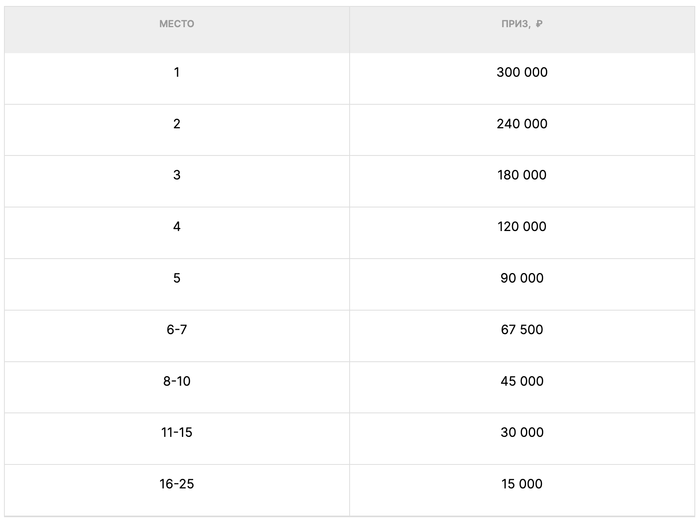The height and width of the screenshot is (522, 700).
Task: Click the 120 000 prize value
Action: click(x=522, y=227)
